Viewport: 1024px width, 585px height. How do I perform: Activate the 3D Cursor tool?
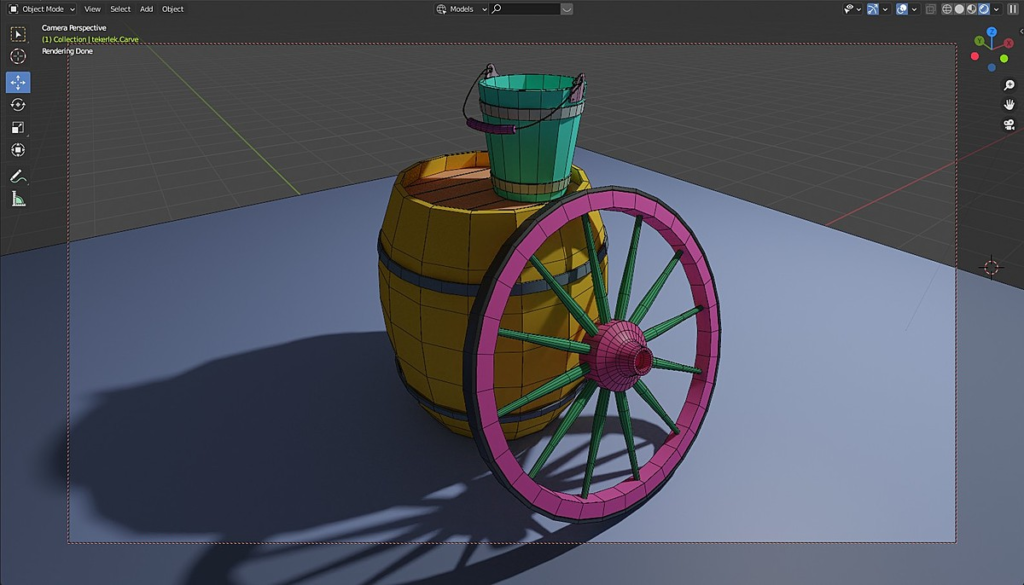(x=18, y=56)
